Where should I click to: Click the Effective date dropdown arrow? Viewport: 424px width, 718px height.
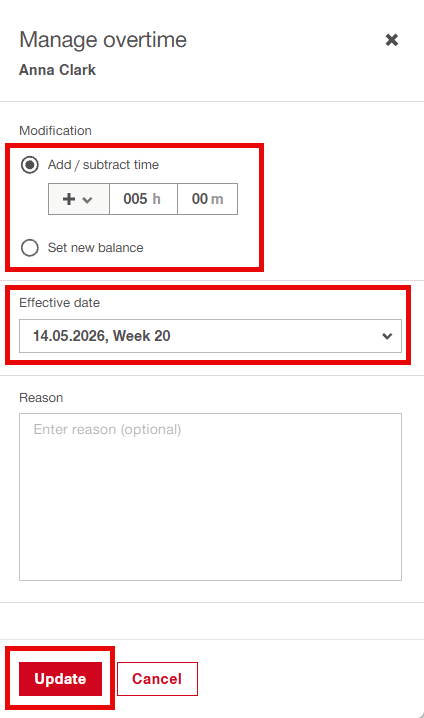pyautogui.click(x=387, y=336)
